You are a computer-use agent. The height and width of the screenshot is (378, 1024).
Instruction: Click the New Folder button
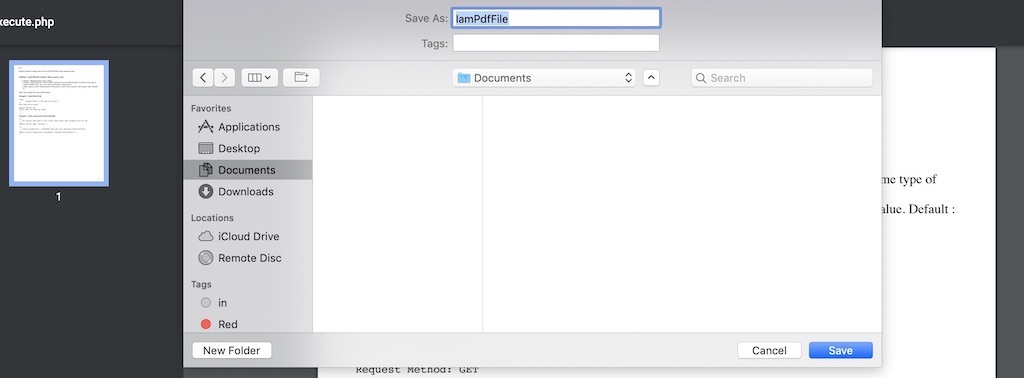232,351
